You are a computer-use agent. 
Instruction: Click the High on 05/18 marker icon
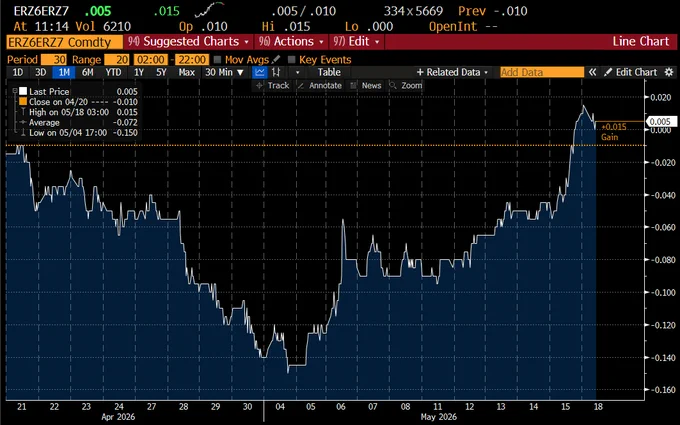click(23, 112)
